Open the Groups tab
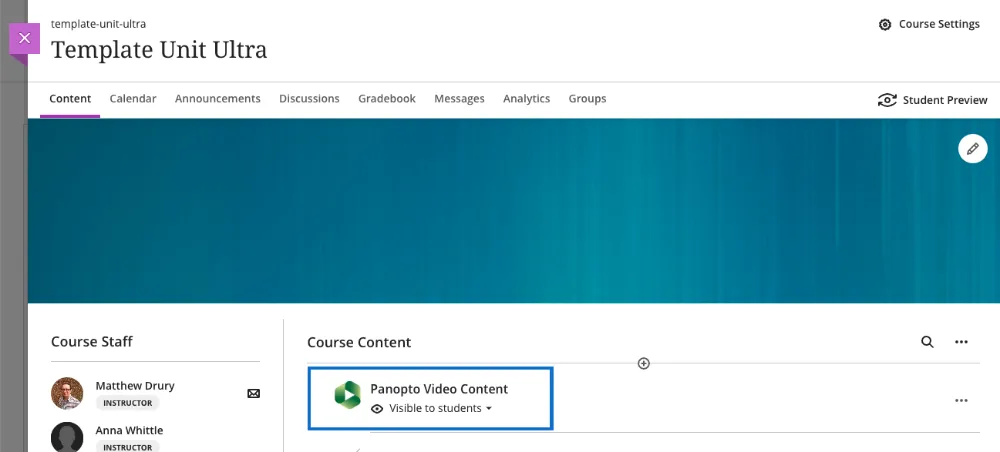The image size is (1000, 452). tap(587, 99)
